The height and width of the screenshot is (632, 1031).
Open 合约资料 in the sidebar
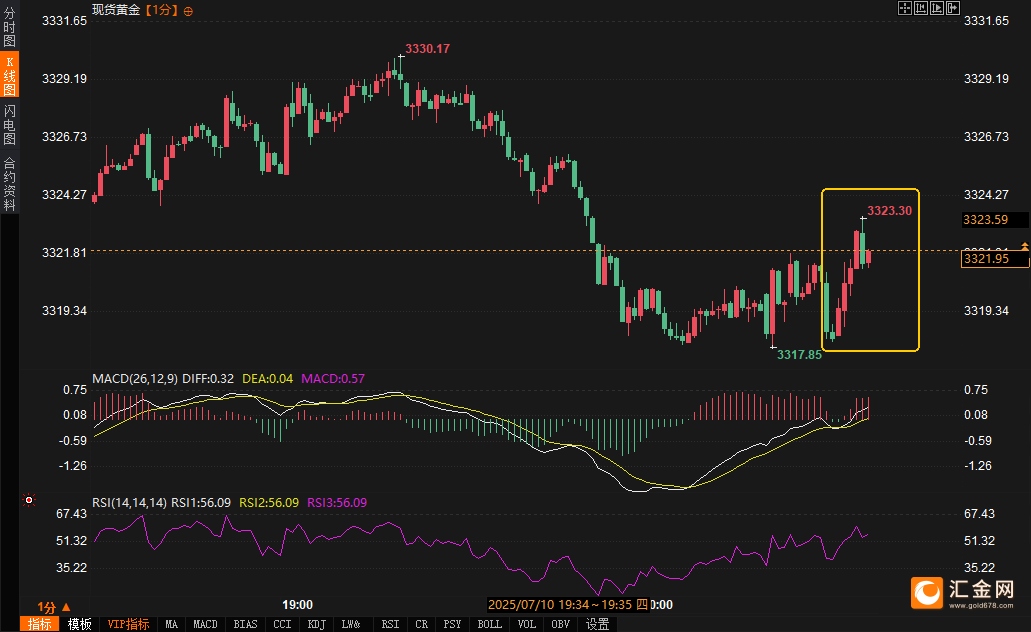pos(9,184)
